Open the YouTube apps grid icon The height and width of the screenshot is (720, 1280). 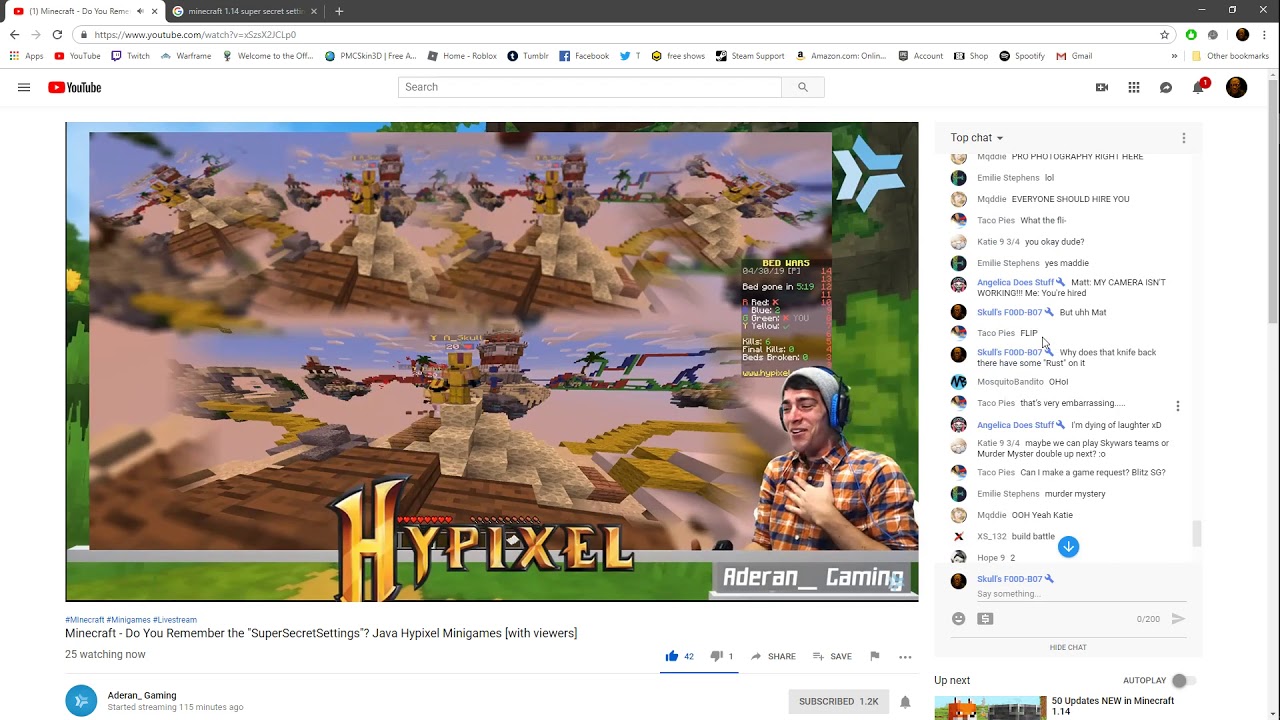click(x=1134, y=87)
